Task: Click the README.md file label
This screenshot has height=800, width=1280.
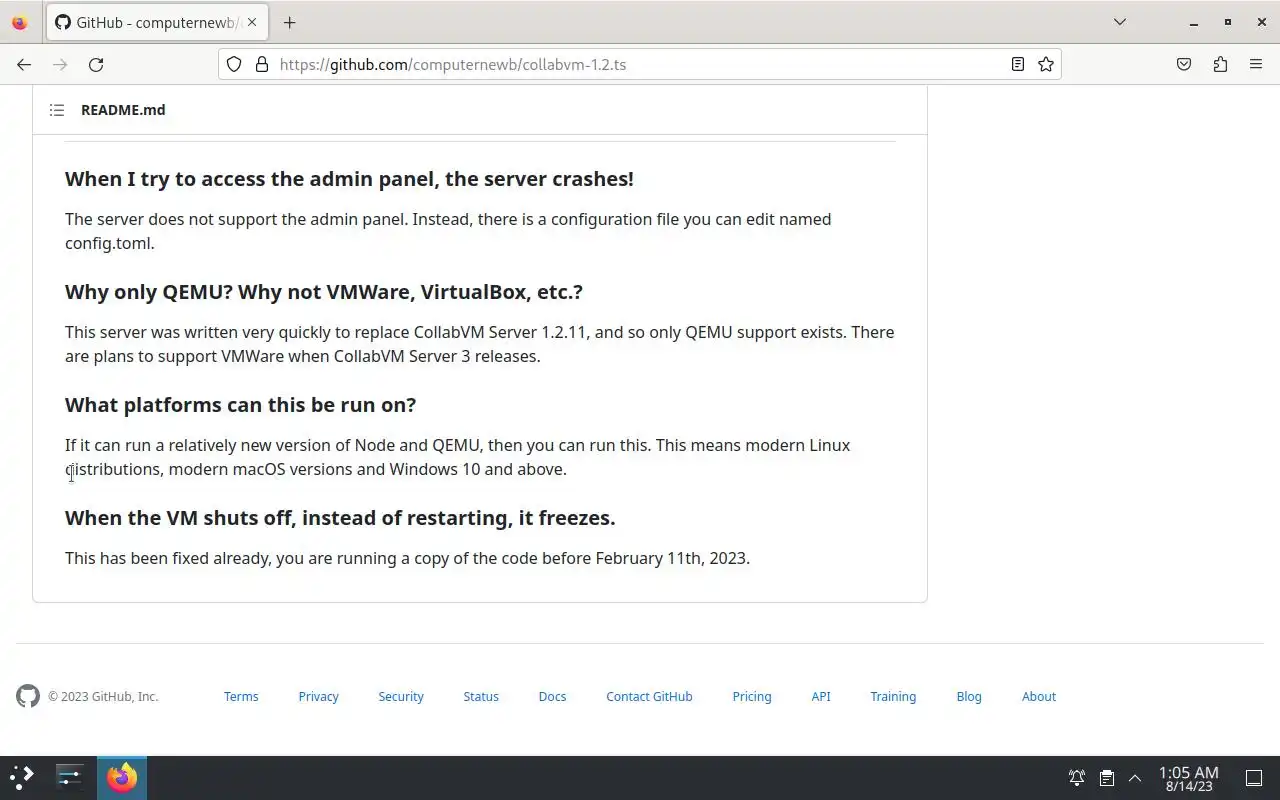Action: pyautogui.click(x=123, y=110)
